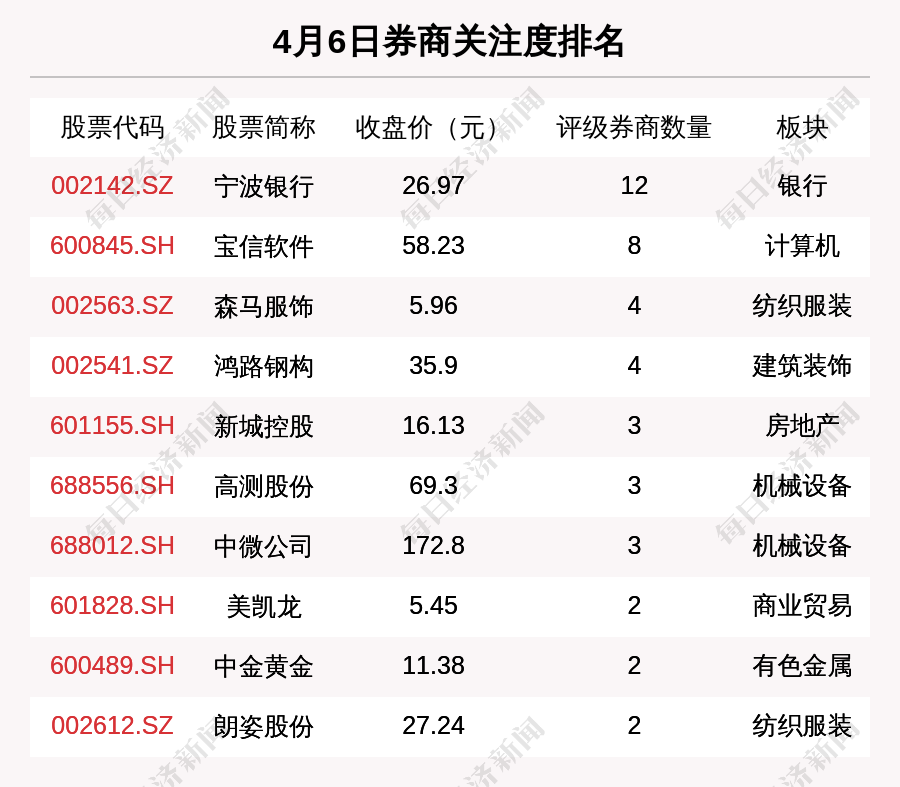This screenshot has height=787, width=900.
Task: Click the closing price 27.24
Action: pyautogui.click(x=433, y=726)
